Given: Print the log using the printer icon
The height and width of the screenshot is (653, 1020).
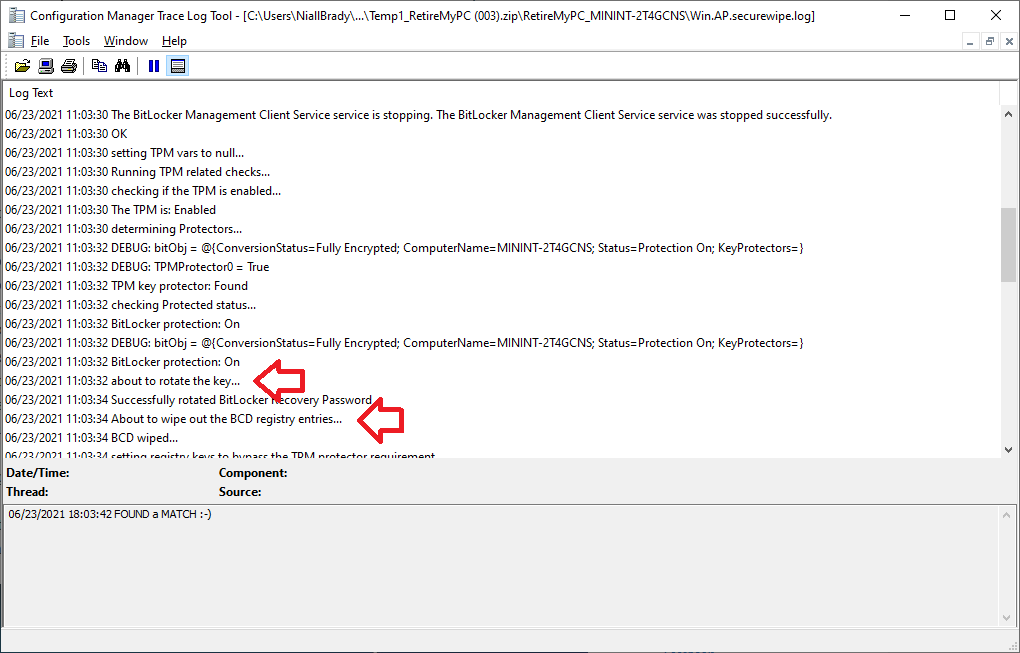Looking at the screenshot, I should tap(69, 66).
